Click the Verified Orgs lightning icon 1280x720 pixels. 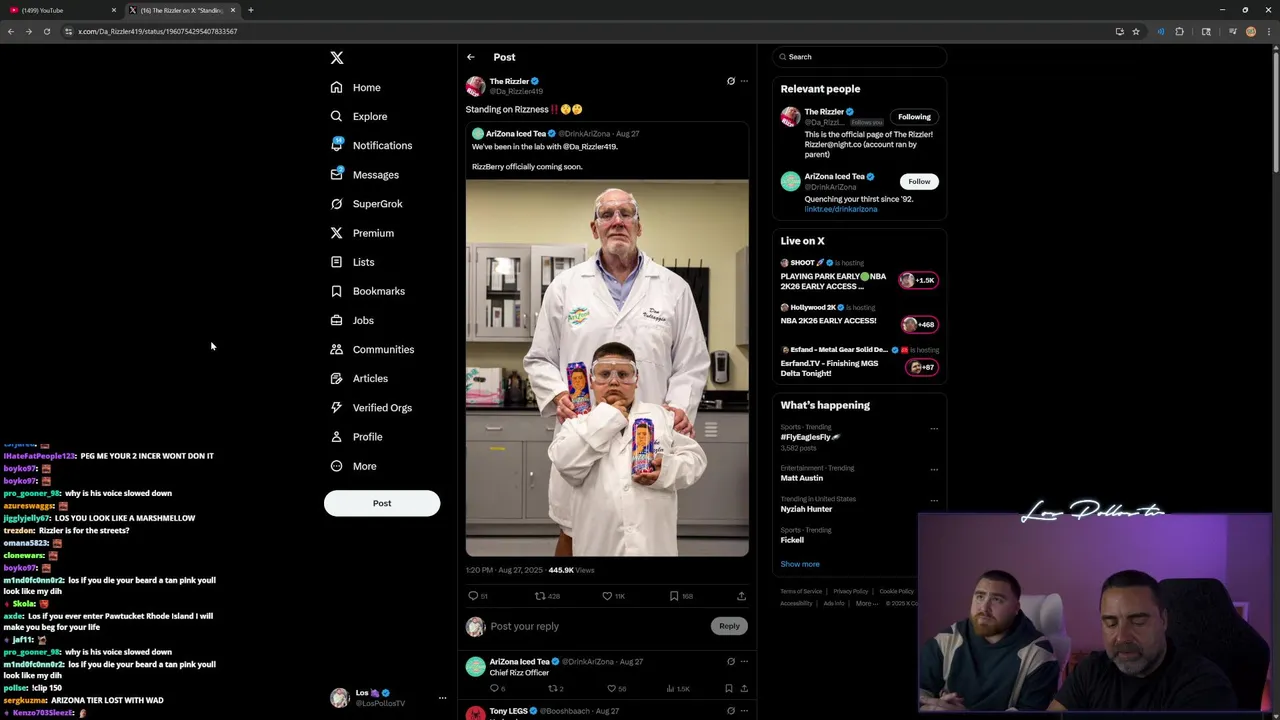(336, 407)
